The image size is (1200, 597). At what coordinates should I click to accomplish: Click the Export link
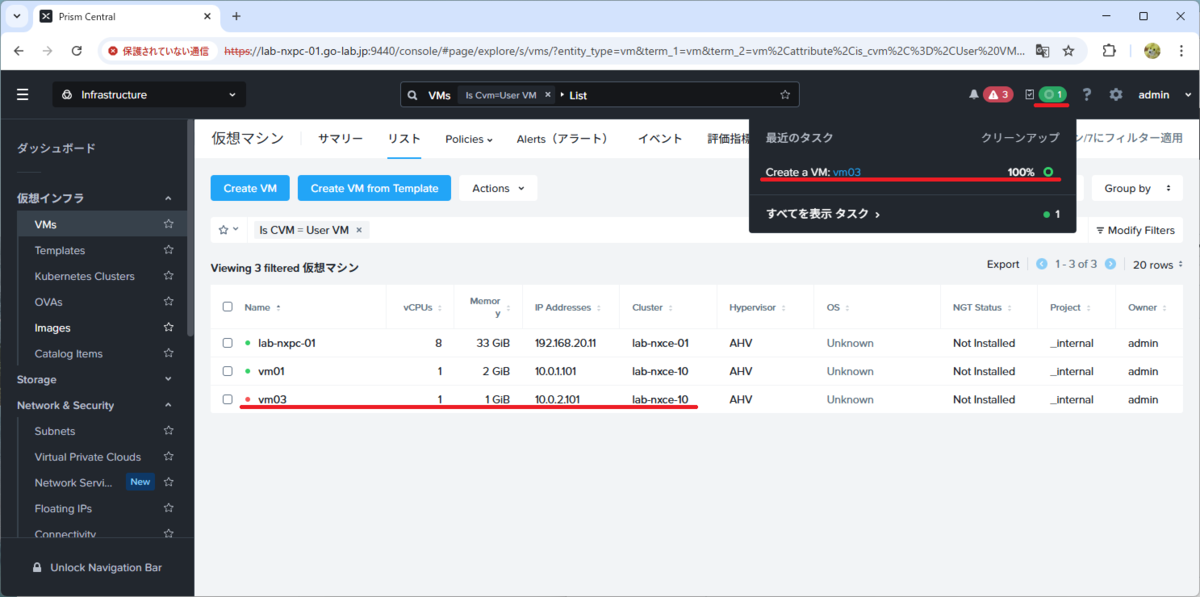pos(1003,264)
